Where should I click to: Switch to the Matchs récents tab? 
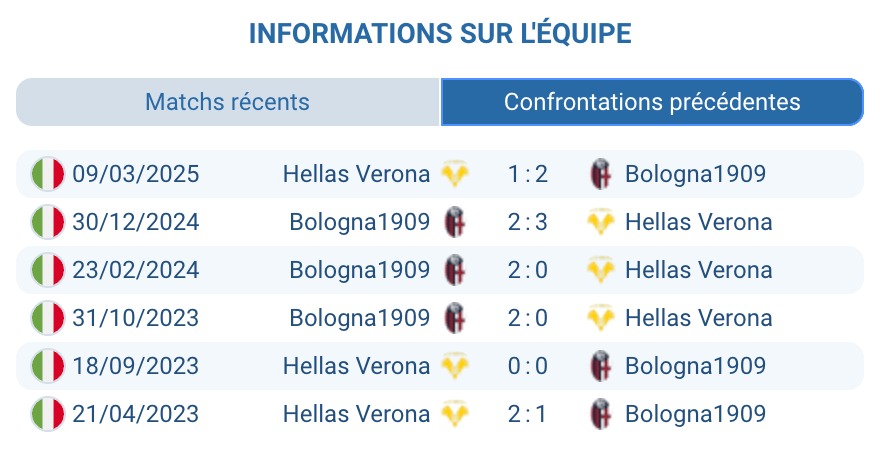click(x=227, y=102)
